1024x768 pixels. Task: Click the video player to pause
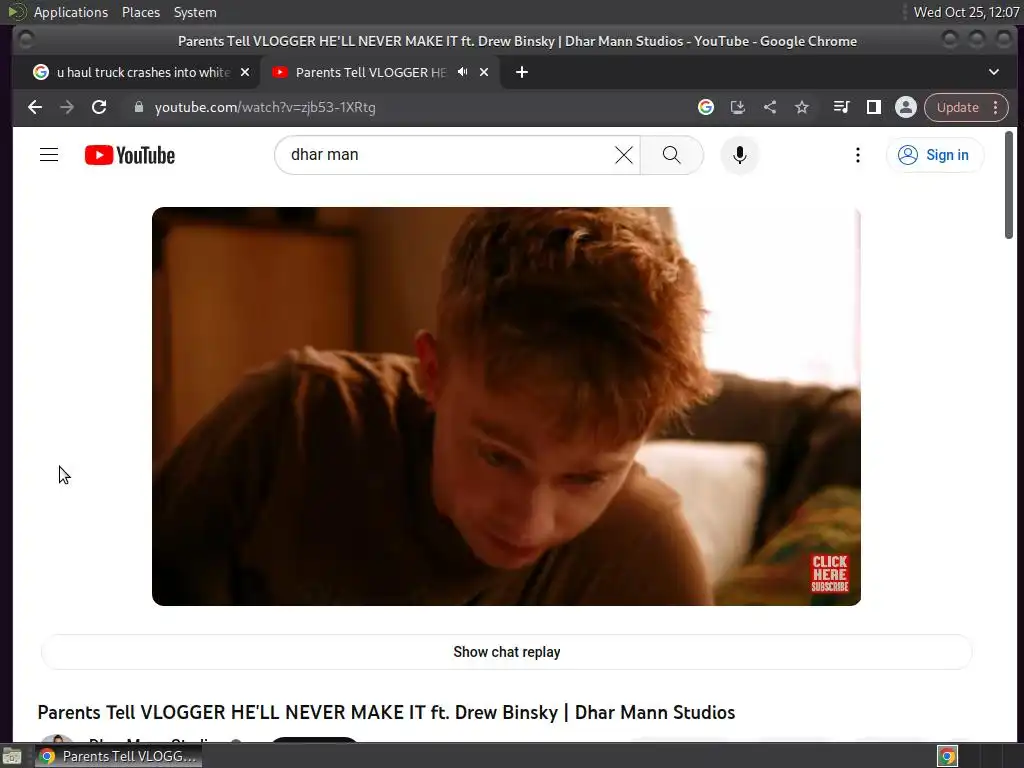pyautogui.click(x=506, y=406)
